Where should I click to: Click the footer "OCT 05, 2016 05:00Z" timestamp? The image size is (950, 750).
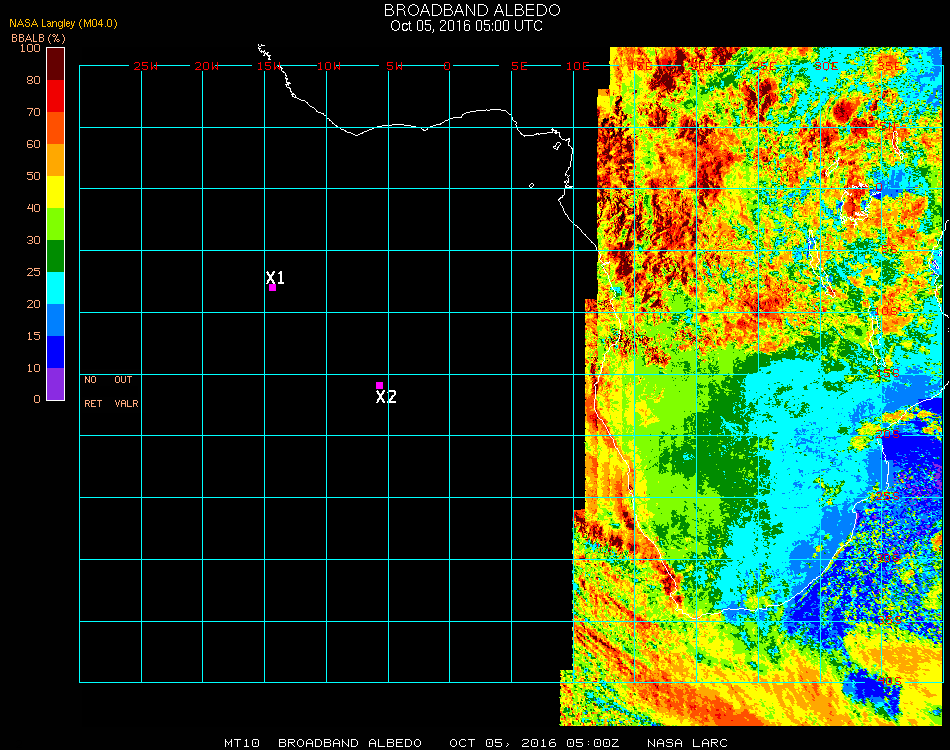point(534,743)
